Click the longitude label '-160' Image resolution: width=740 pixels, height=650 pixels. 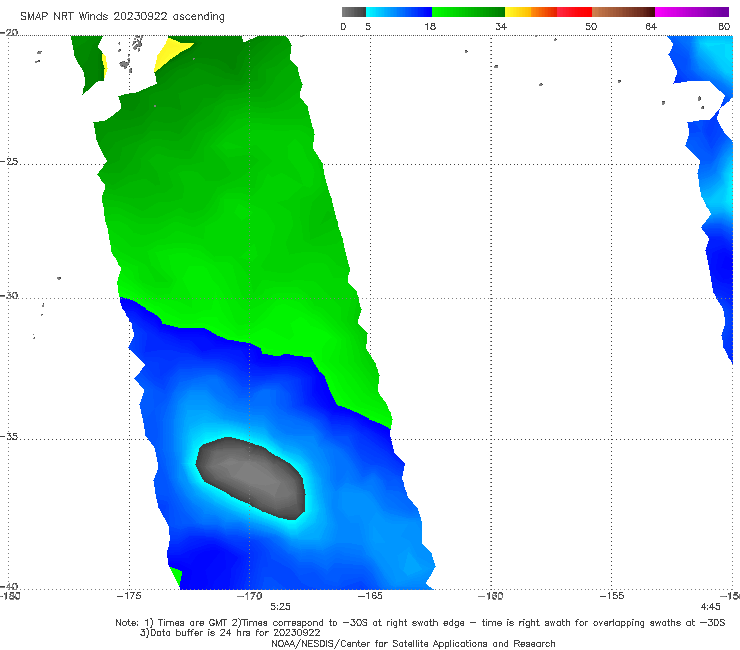pyautogui.click(x=491, y=596)
